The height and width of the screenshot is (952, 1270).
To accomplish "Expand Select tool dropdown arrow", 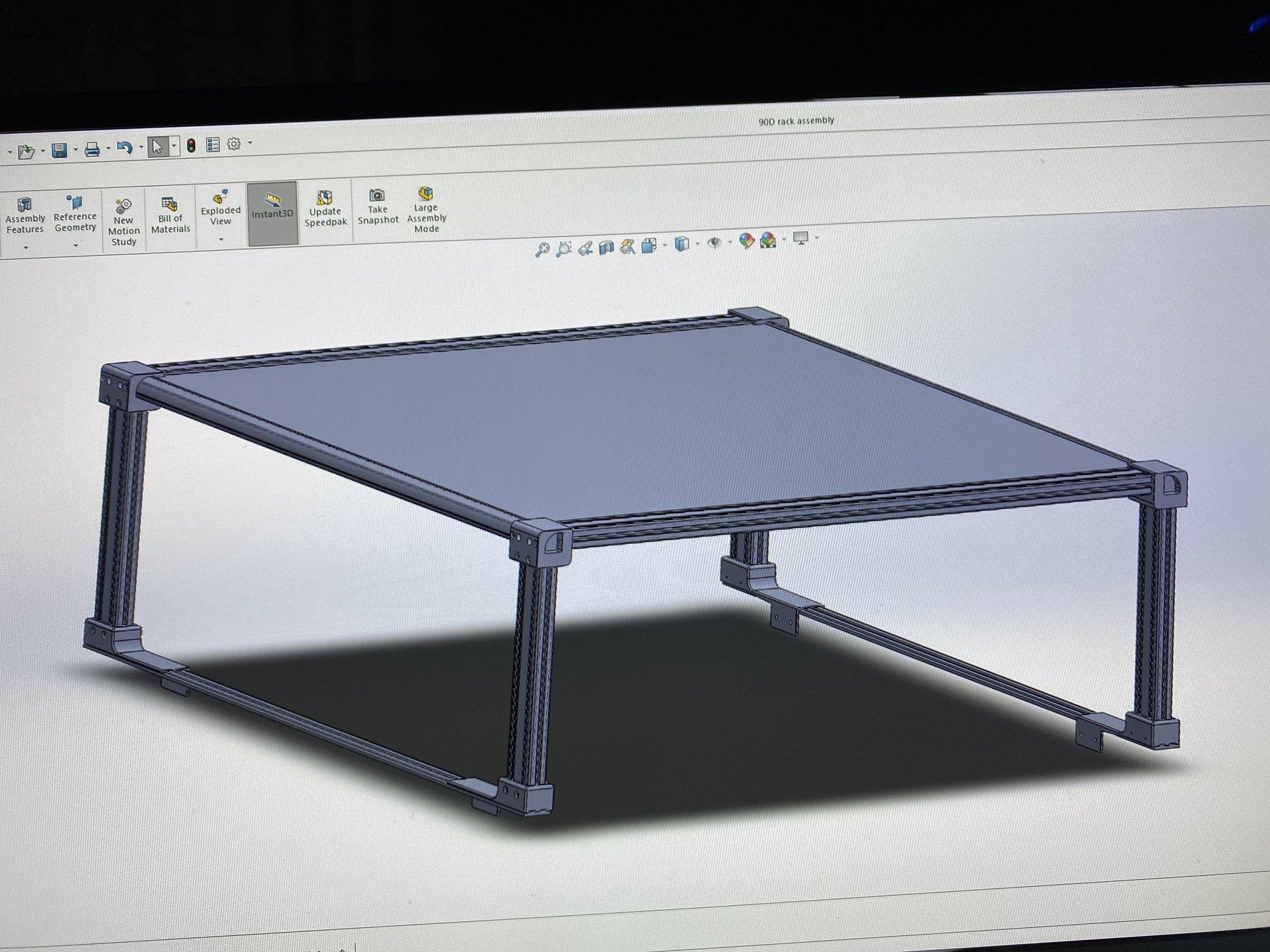I will 174,146.
